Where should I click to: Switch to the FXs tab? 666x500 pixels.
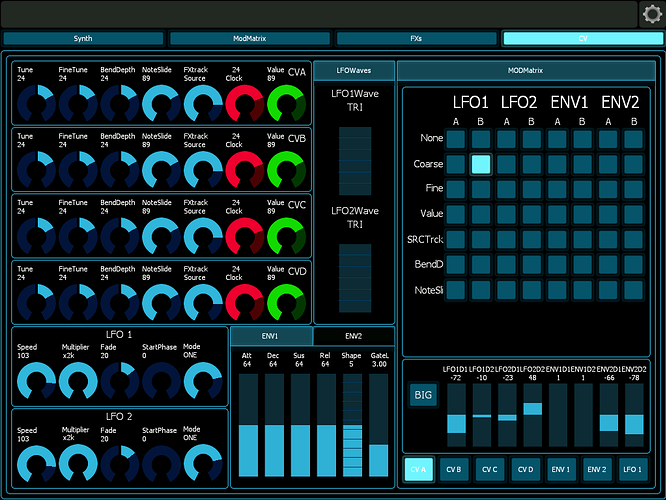coord(416,39)
